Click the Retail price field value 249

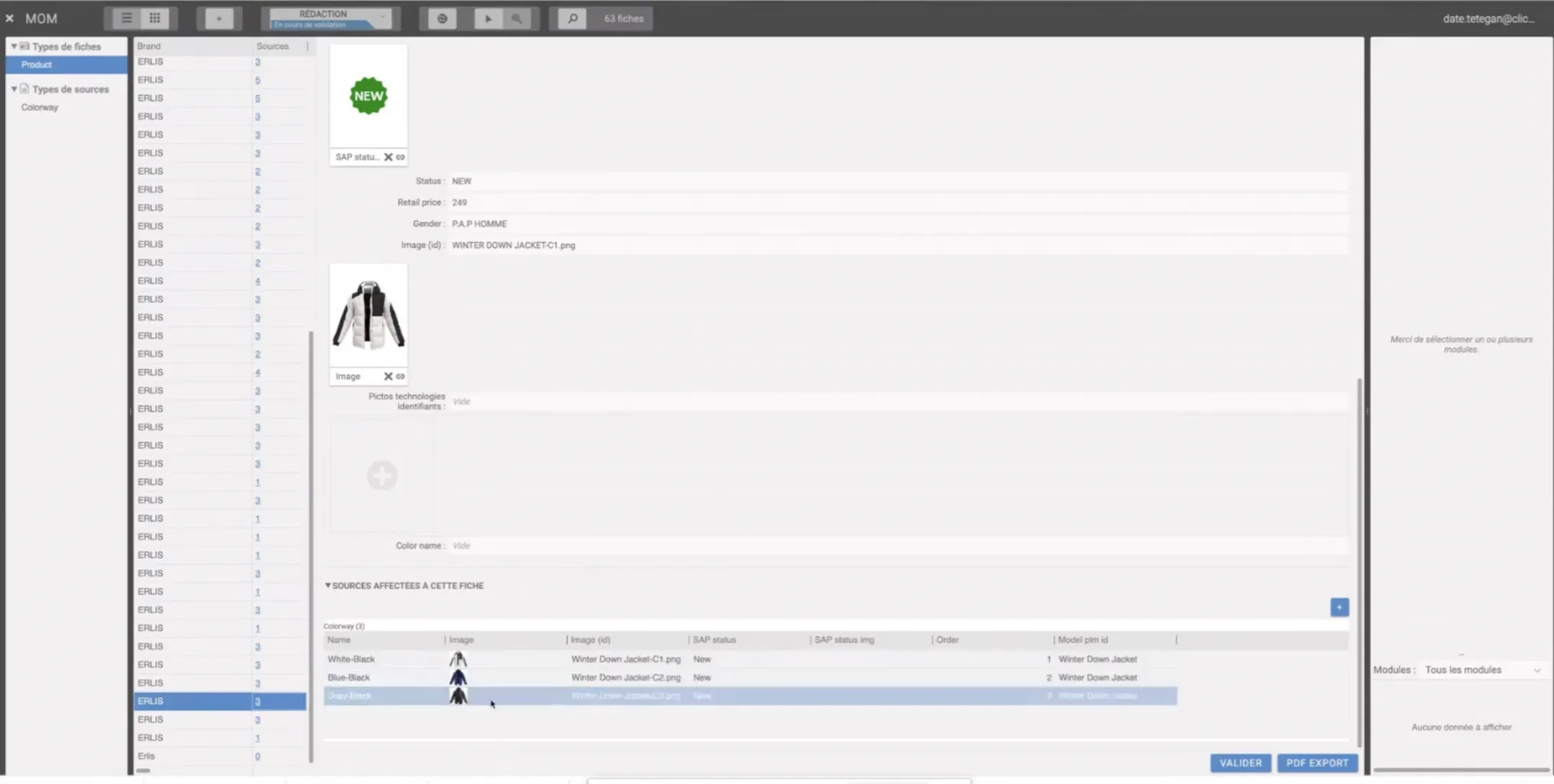(460, 202)
